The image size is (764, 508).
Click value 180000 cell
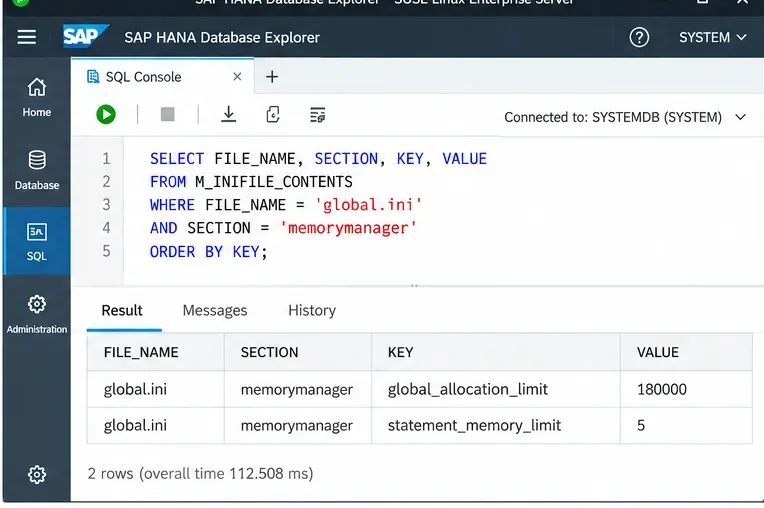(x=686, y=389)
